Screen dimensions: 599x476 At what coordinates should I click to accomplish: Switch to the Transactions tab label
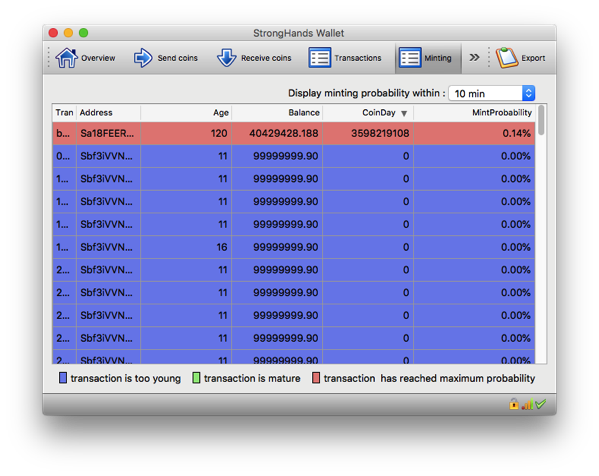pyautogui.click(x=358, y=58)
